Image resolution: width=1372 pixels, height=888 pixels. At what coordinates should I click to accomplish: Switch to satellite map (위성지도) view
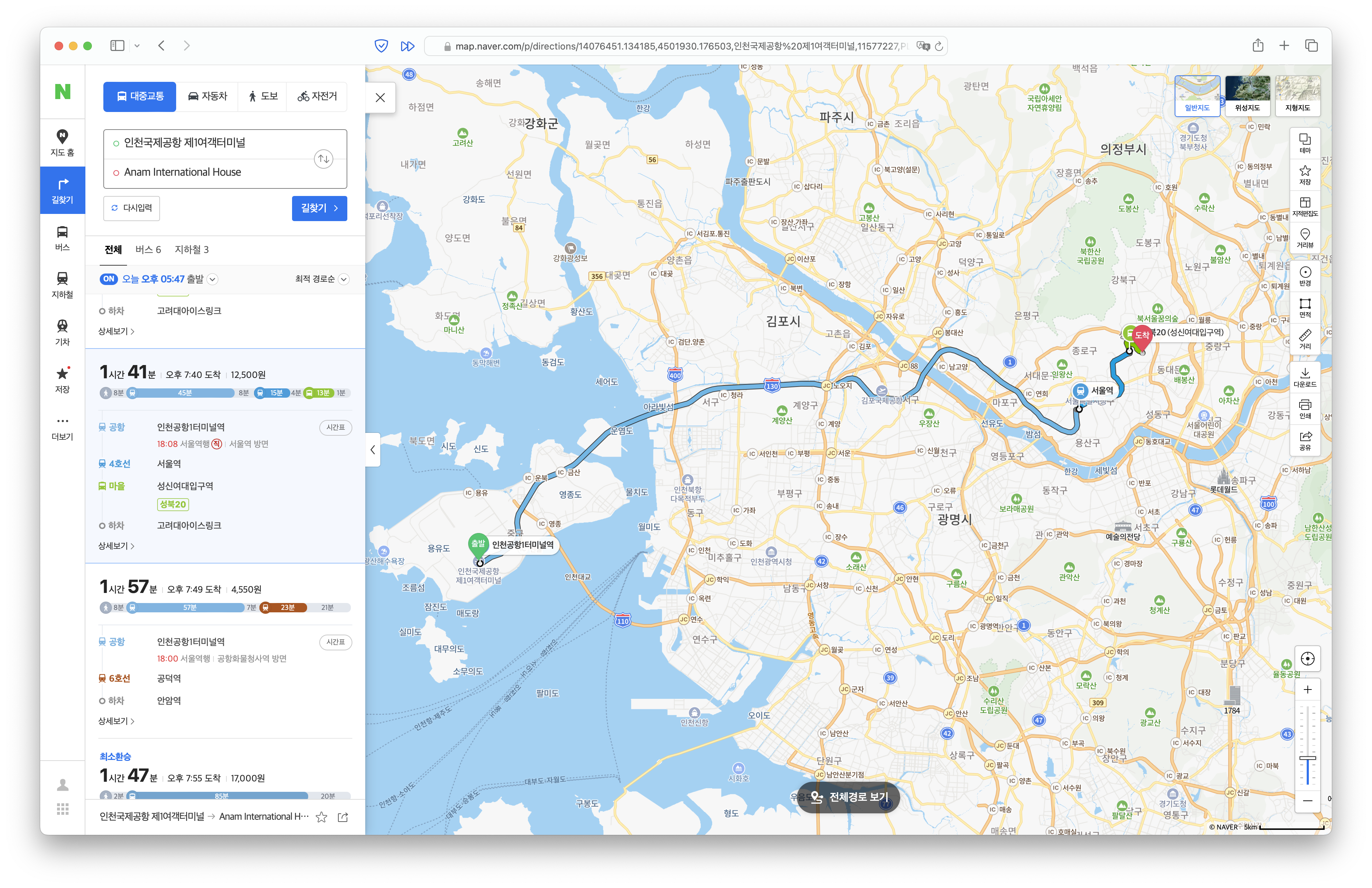1247,95
